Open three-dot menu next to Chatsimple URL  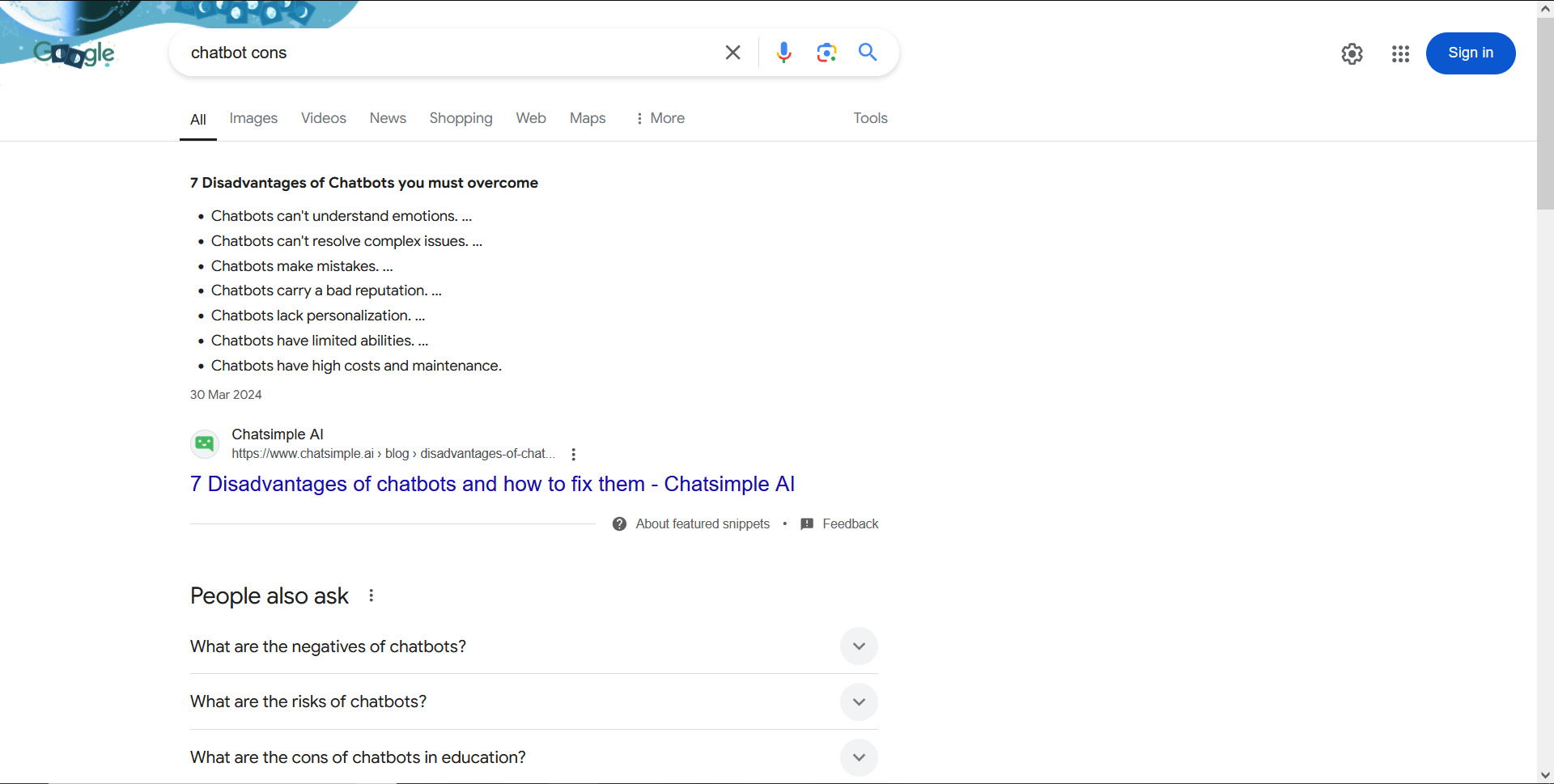(573, 455)
